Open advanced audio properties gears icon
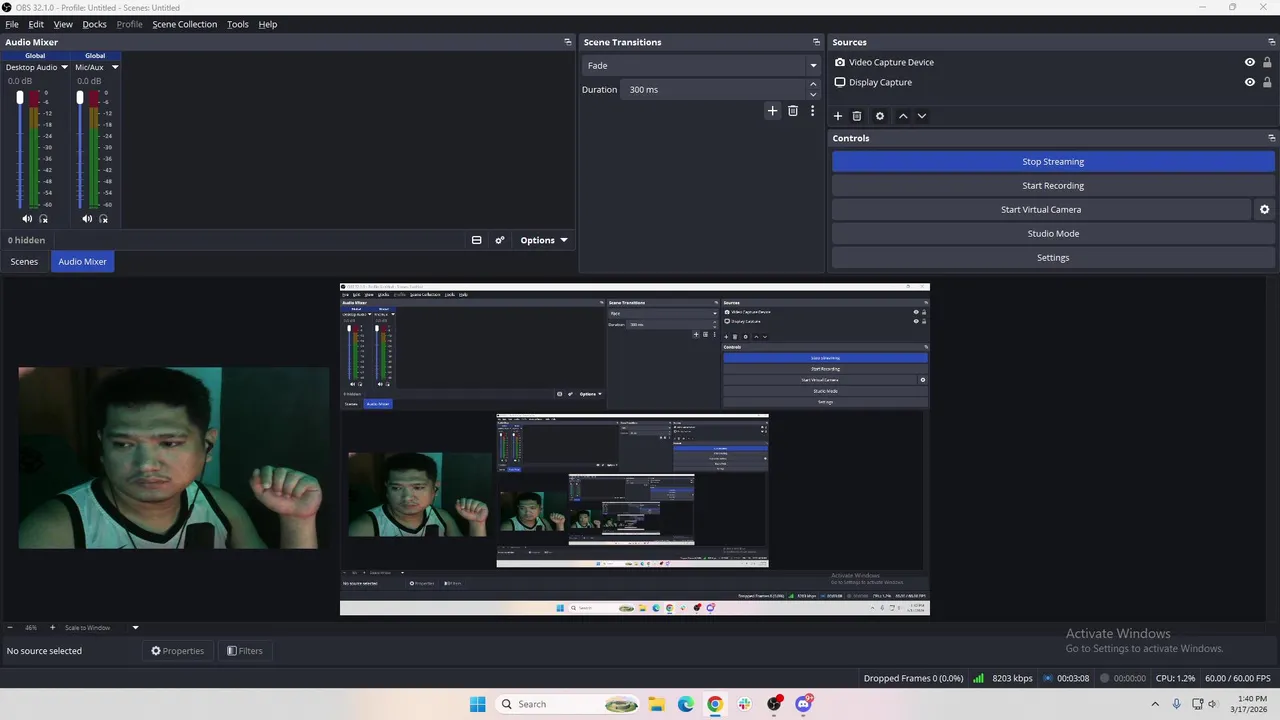The width and height of the screenshot is (1280, 720). 500,240
